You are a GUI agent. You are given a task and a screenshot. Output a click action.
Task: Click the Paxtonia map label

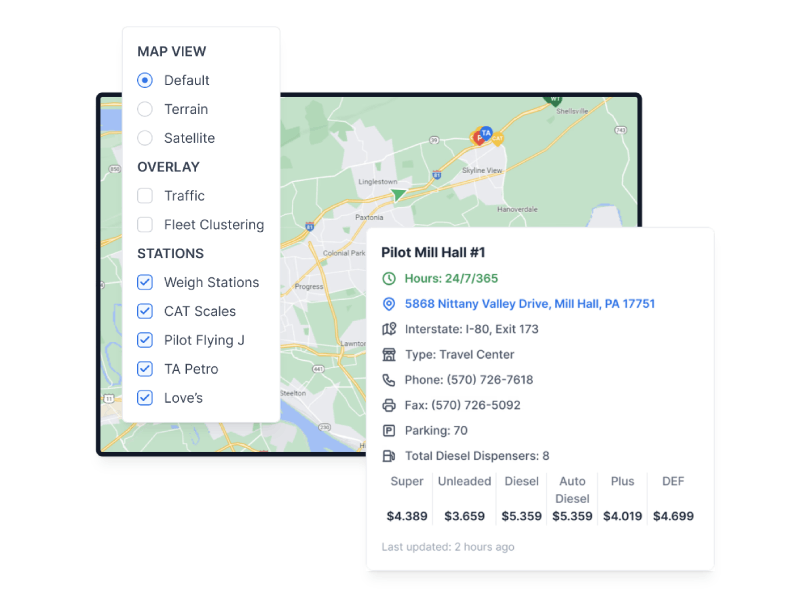pos(369,217)
